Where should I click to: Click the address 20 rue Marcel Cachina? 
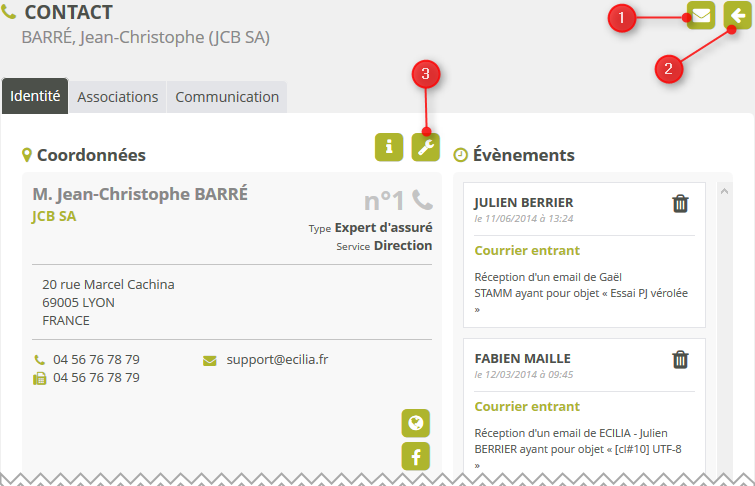(x=108, y=284)
